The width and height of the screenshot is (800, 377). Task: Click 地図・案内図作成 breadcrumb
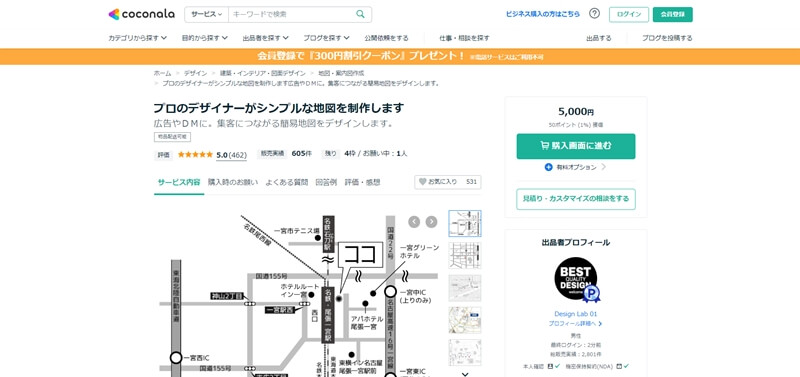pos(341,73)
